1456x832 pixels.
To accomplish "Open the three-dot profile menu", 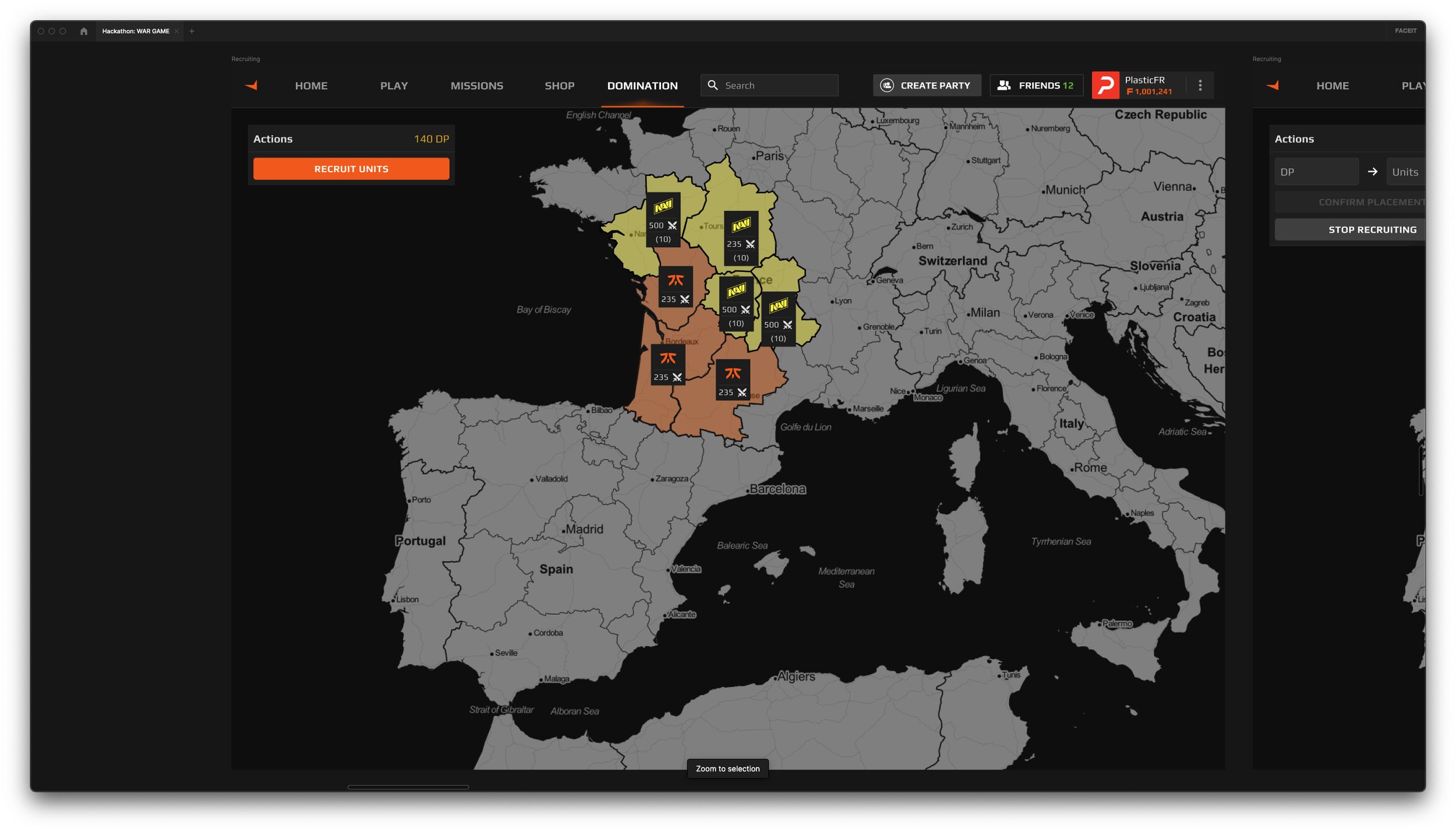I will [1200, 86].
